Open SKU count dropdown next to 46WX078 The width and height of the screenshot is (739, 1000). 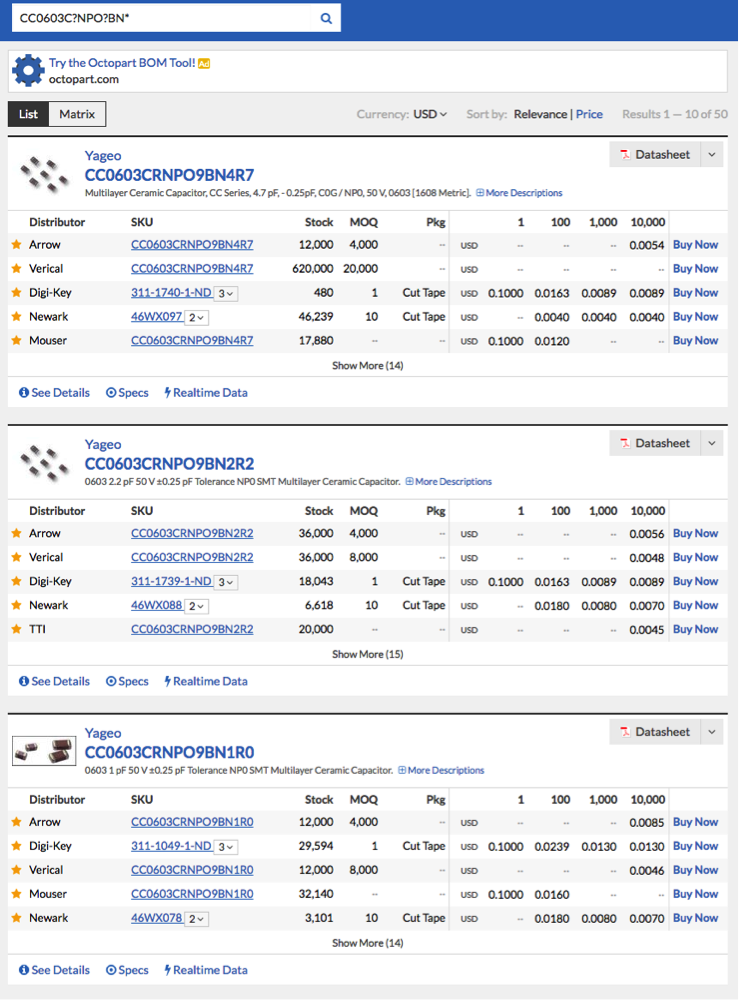tap(196, 919)
